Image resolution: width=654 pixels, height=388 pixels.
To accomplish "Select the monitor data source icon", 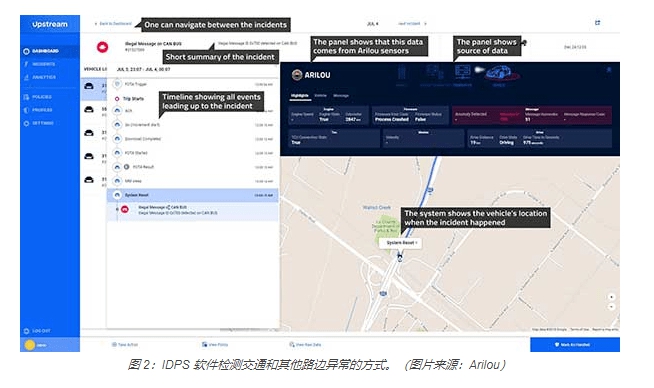I will tap(463, 72).
